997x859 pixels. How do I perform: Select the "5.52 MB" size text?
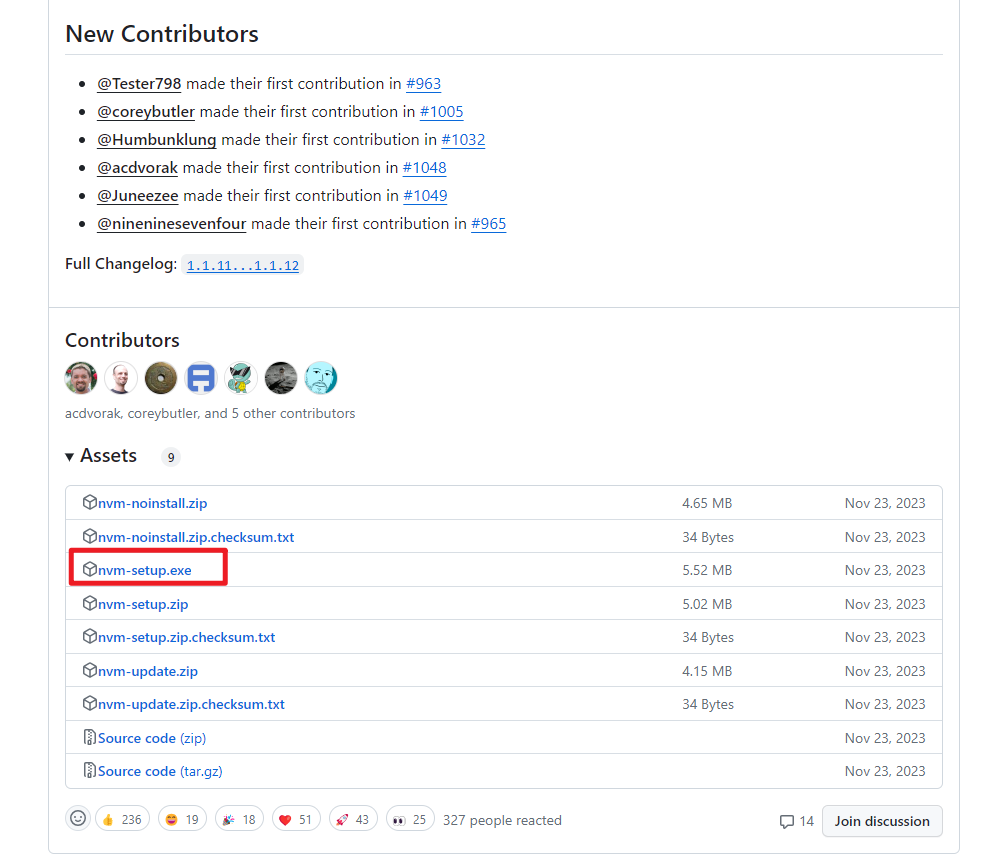[x=707, y=570]
